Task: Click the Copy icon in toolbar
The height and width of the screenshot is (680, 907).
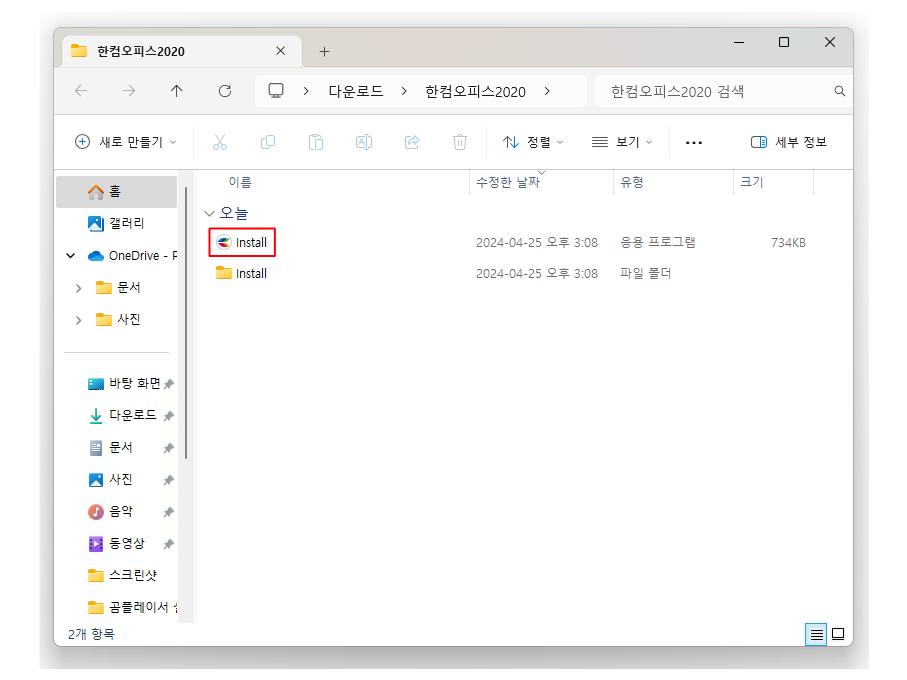Action: point(268,142)
